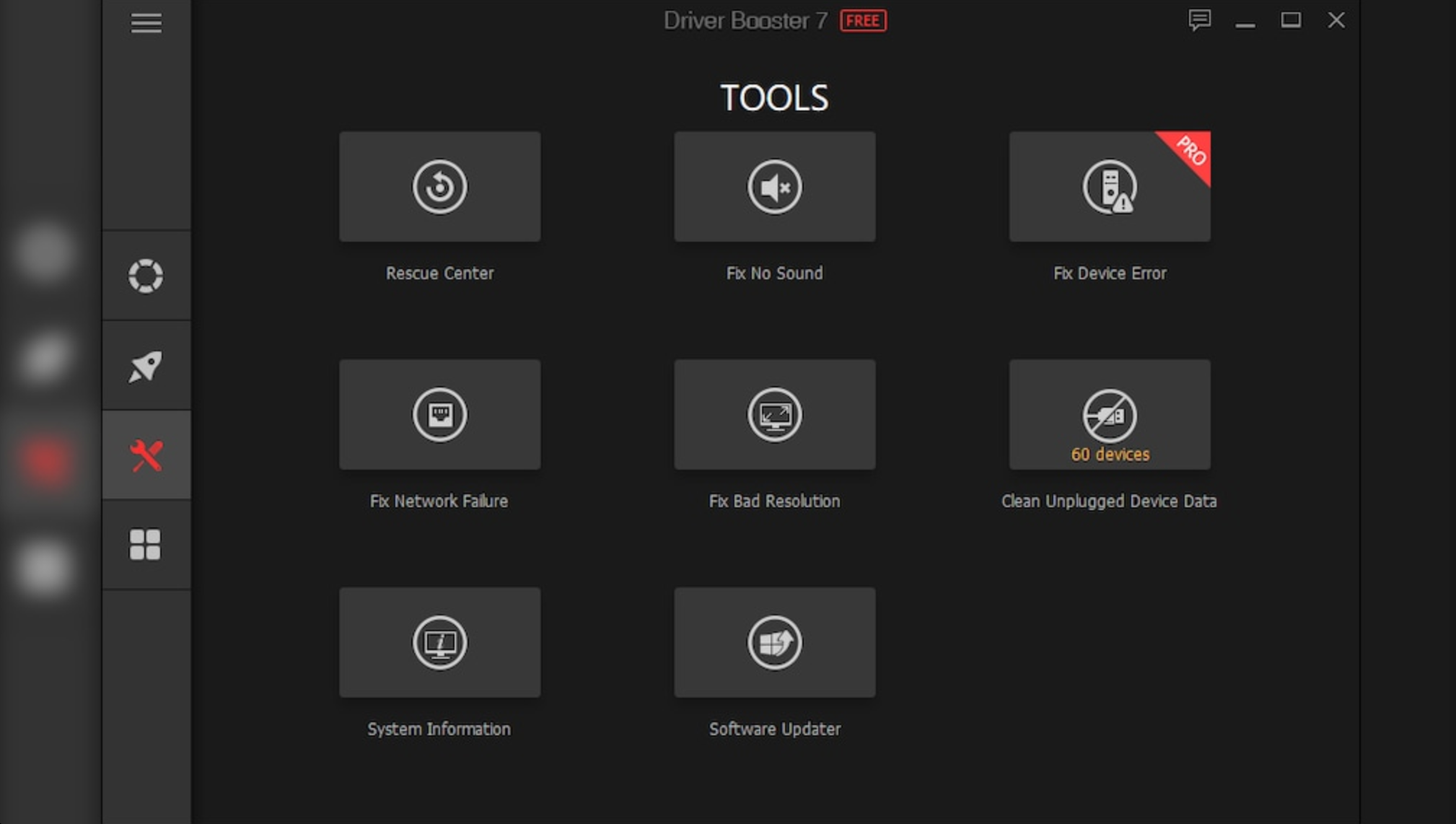Open the hamburger menu
This screenshot has height=824, width=1456.
click(146, 24)
